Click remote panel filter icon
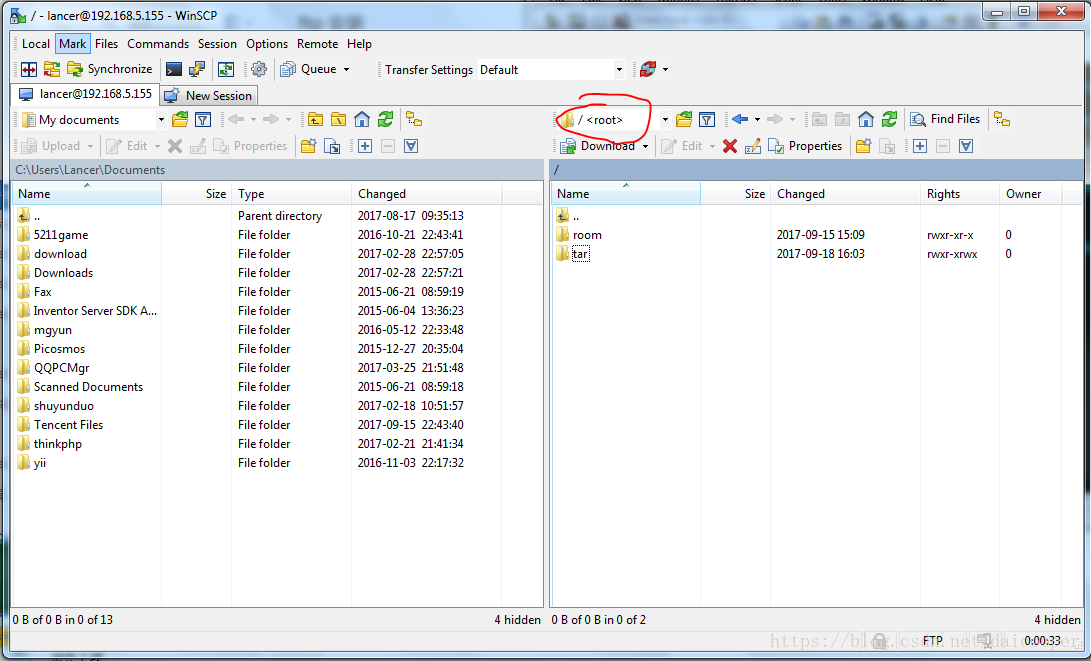 [707, 120]
